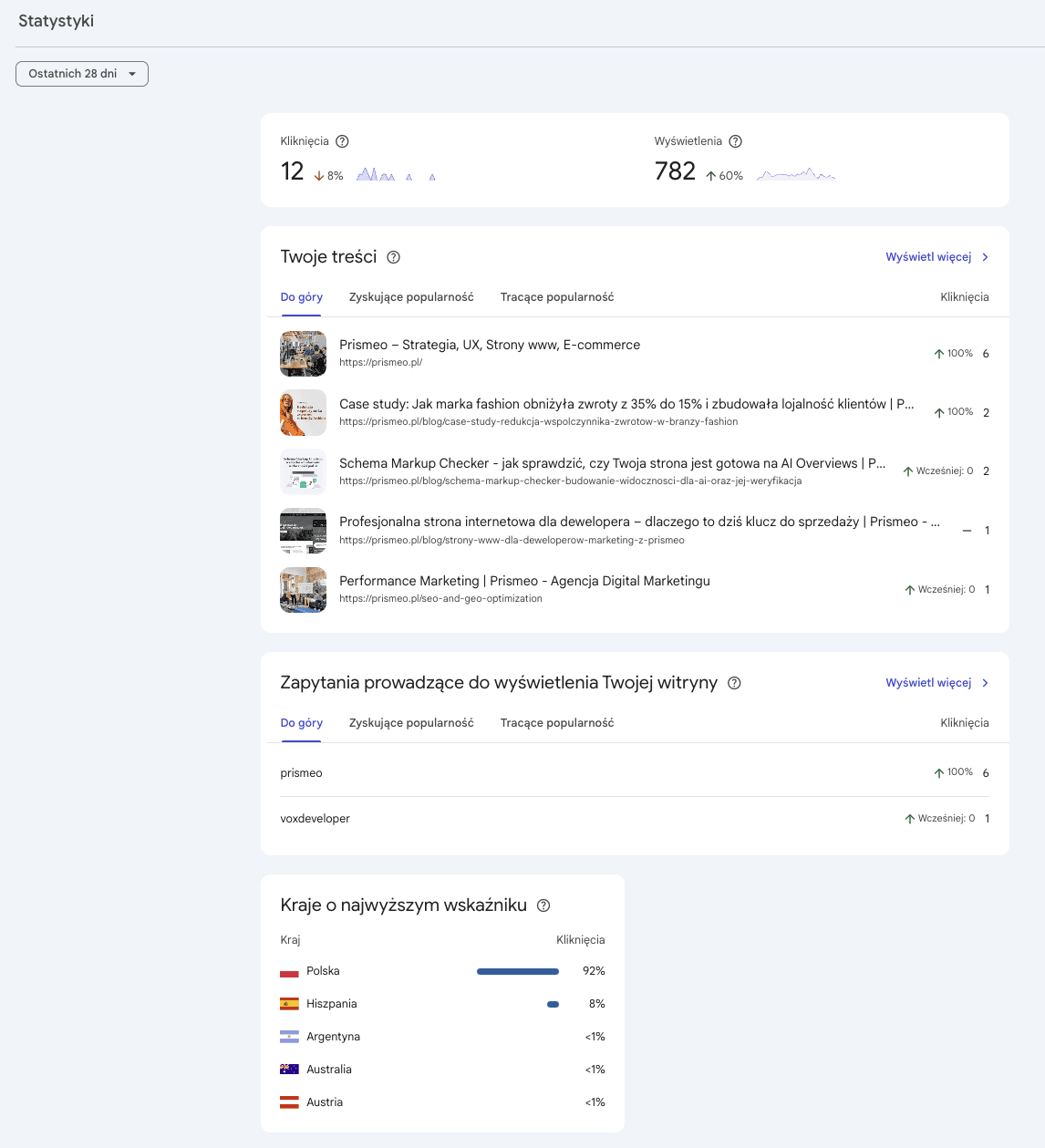Open the Case study fashion article title
1045x1148 pixels.
[626, 404]
